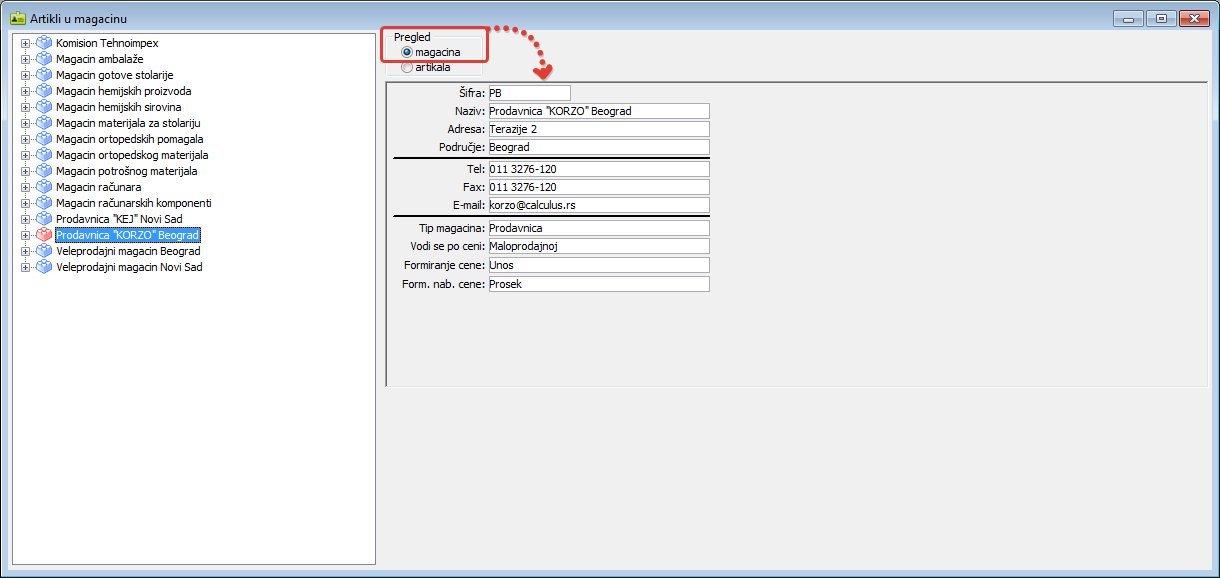Screen dimensions: 1220x578
Task: Select the 'artikala' view radio button
Action: click(x=407, y=68)
